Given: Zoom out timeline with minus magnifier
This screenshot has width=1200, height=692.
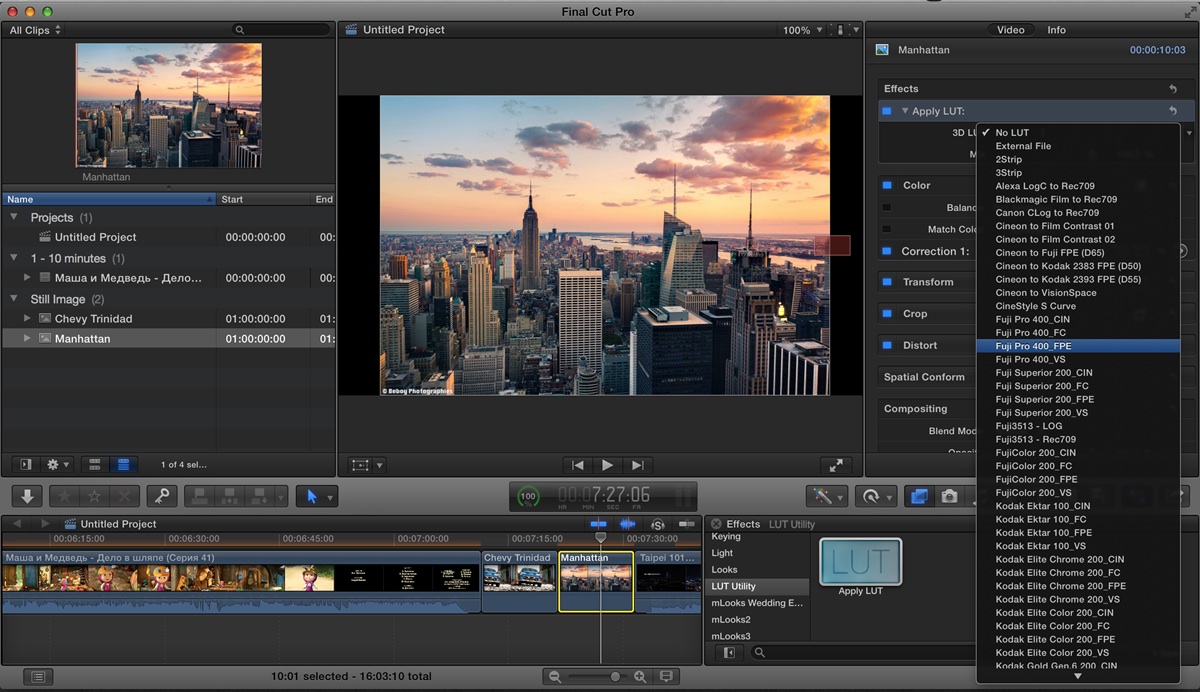Looking at the screenshot, I should click(555, 677).
